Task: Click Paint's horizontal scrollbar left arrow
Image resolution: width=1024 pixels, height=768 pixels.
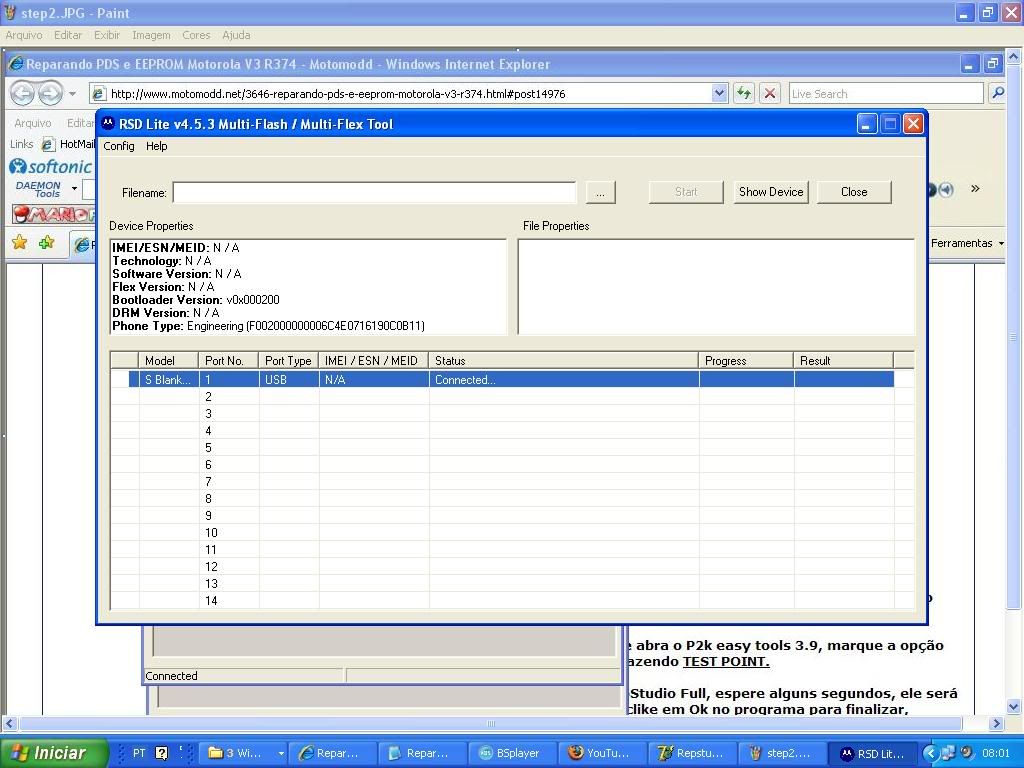Action: pos(9,724)
